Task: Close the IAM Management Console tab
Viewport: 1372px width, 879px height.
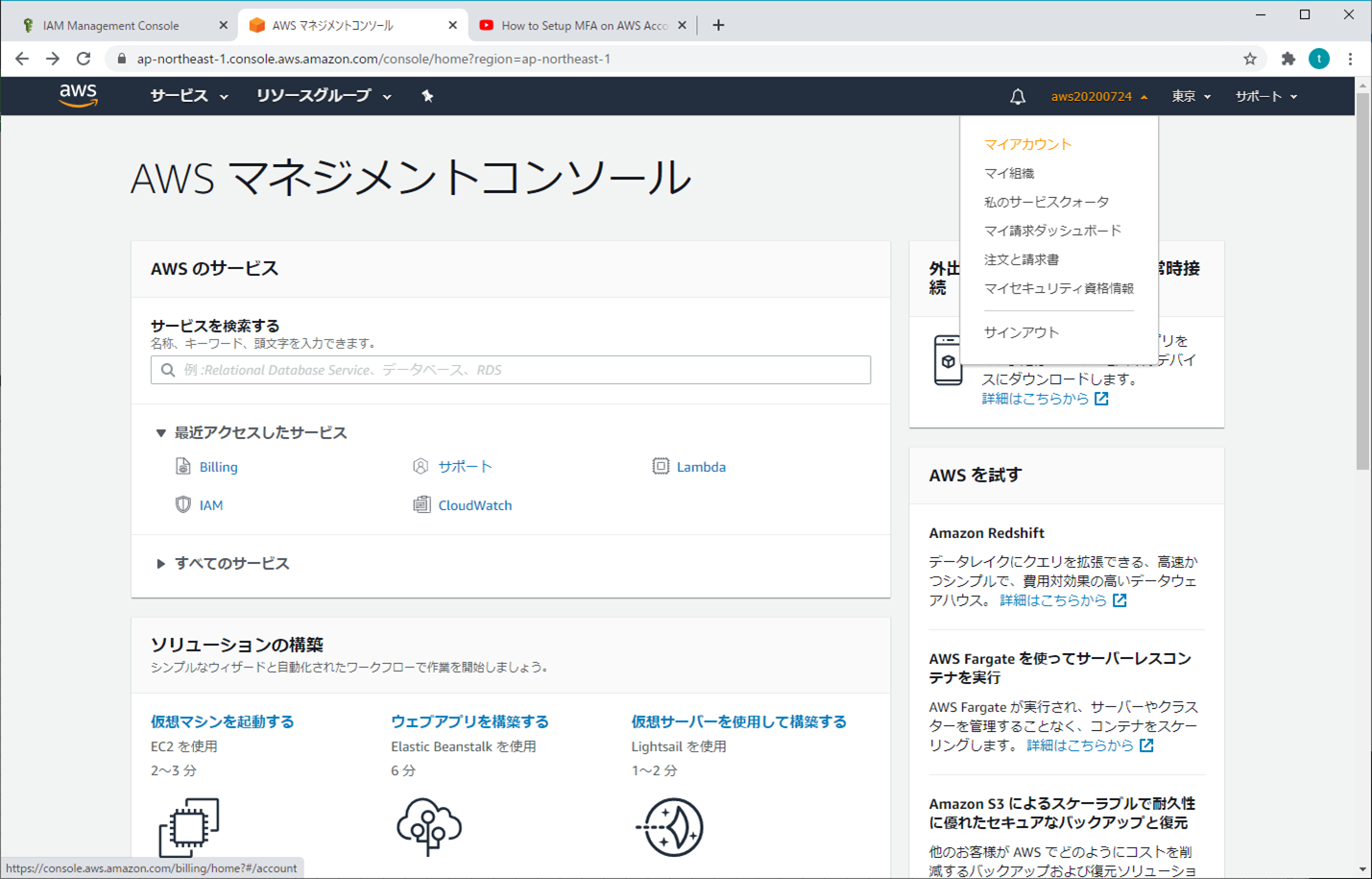Action: point(223,25)
